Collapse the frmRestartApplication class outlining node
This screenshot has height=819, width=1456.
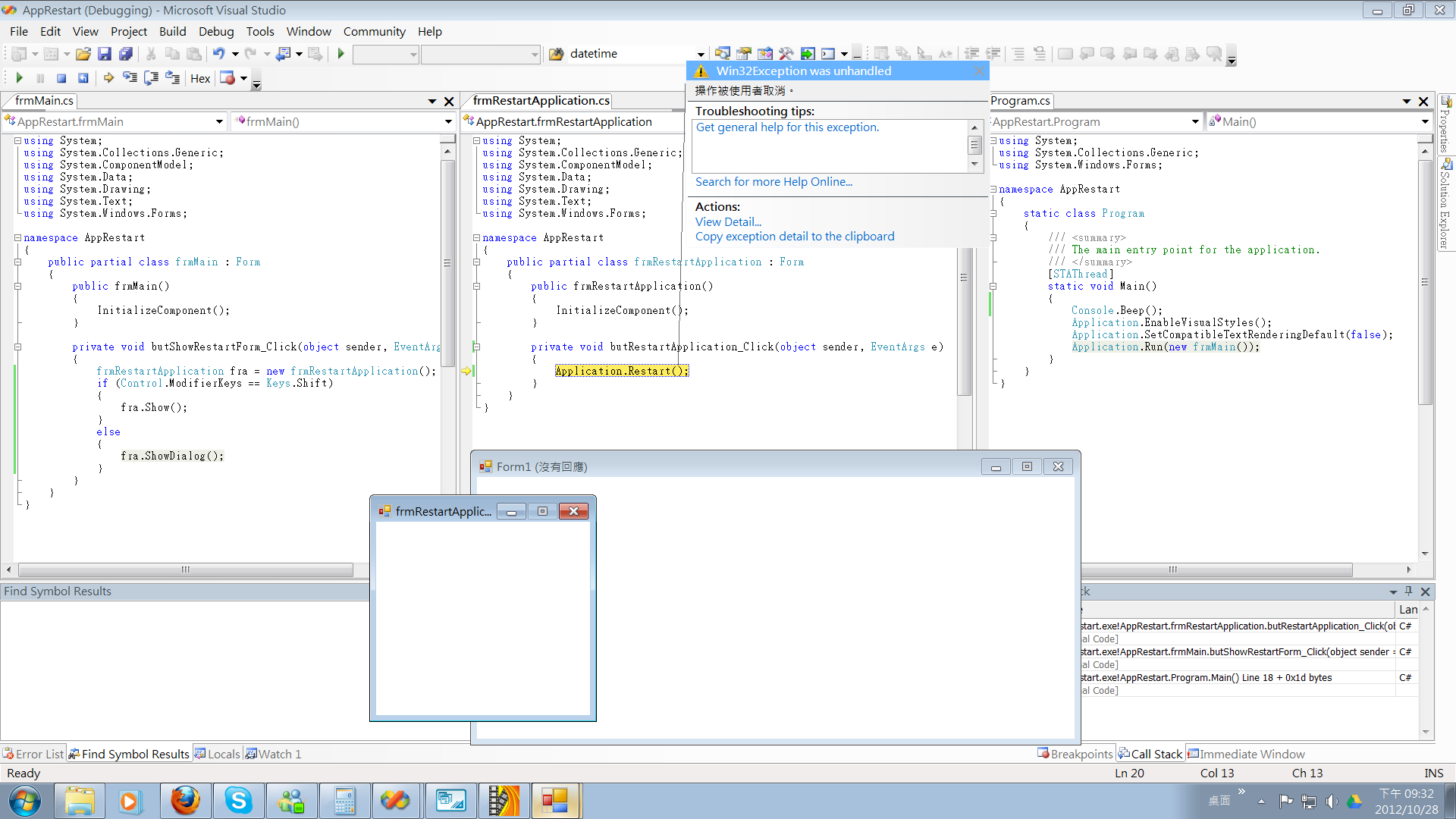coord(476,262)
